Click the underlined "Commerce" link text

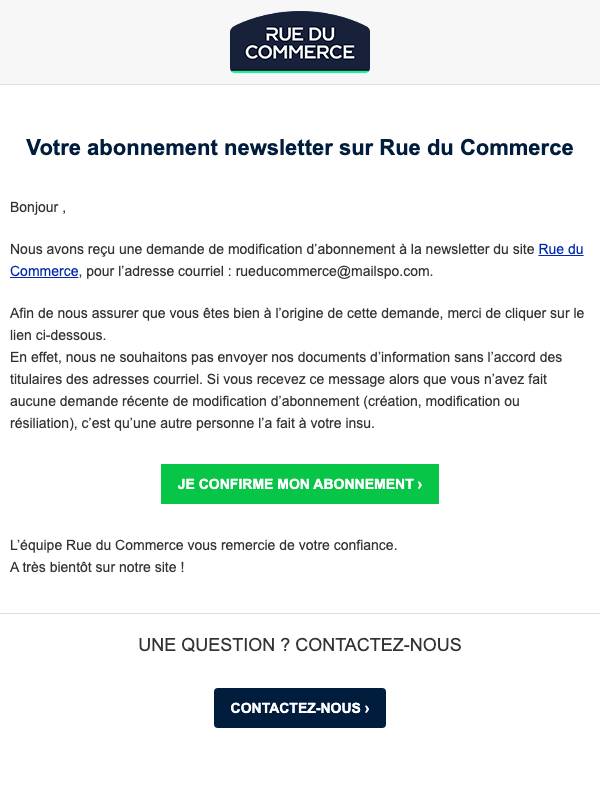[x=44, y=271]
